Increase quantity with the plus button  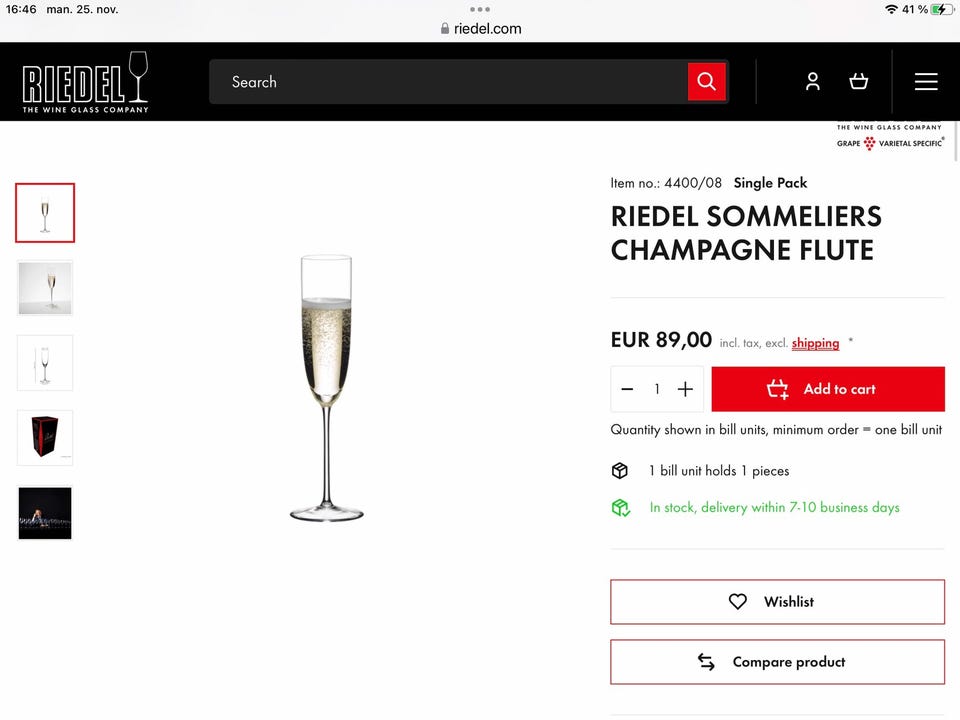[x=685, y=389]
